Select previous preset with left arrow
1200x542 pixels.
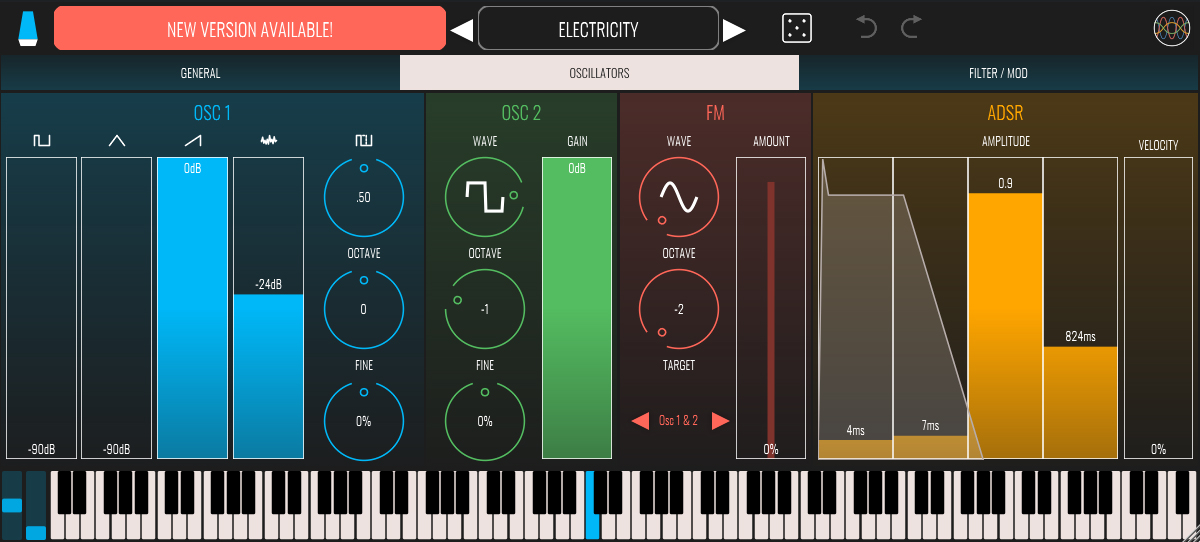461,30
